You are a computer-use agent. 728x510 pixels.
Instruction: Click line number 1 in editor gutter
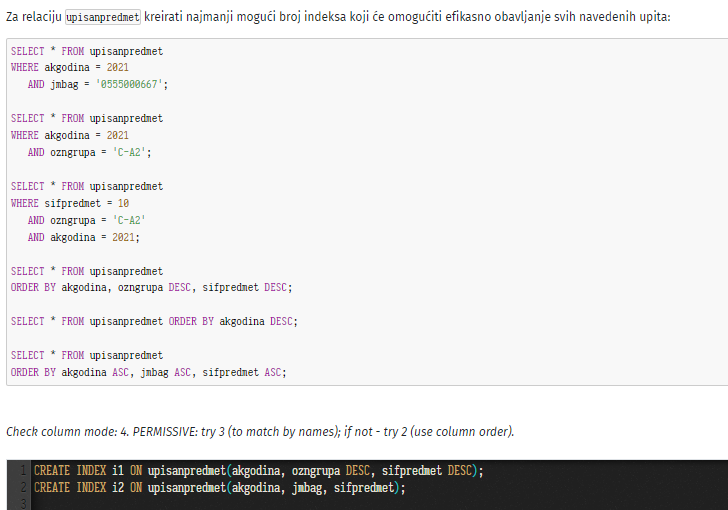(22, 471)
